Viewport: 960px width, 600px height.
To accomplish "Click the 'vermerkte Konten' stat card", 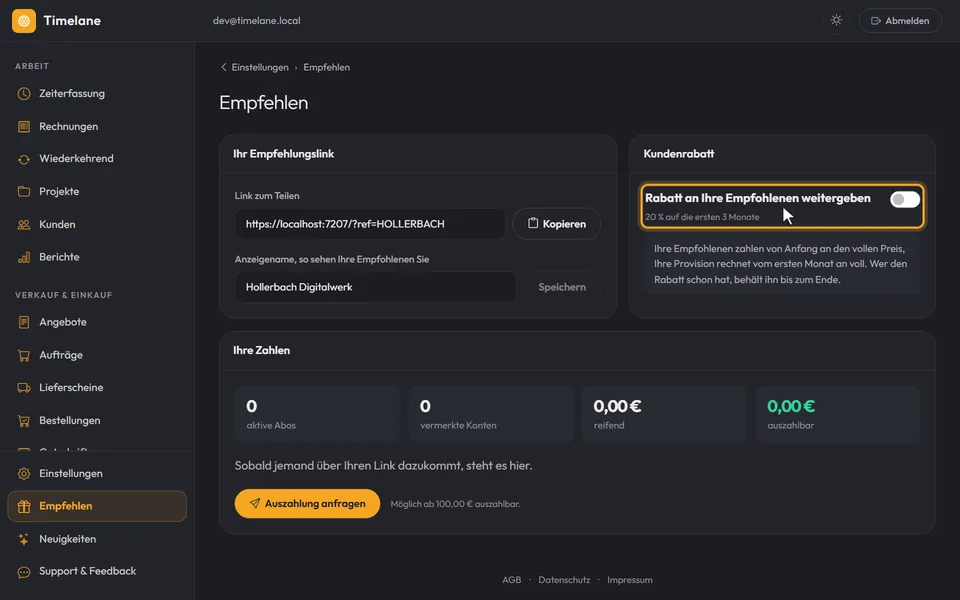I will 491,414.
